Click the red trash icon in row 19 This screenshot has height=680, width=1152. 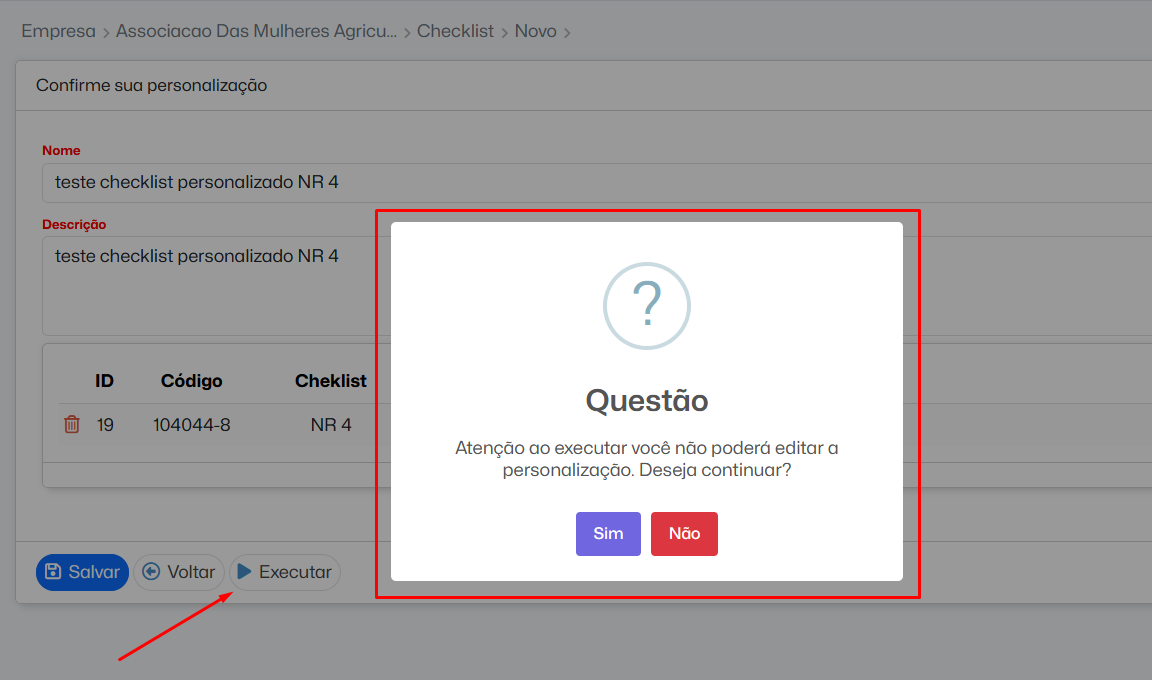click(72, 425)
